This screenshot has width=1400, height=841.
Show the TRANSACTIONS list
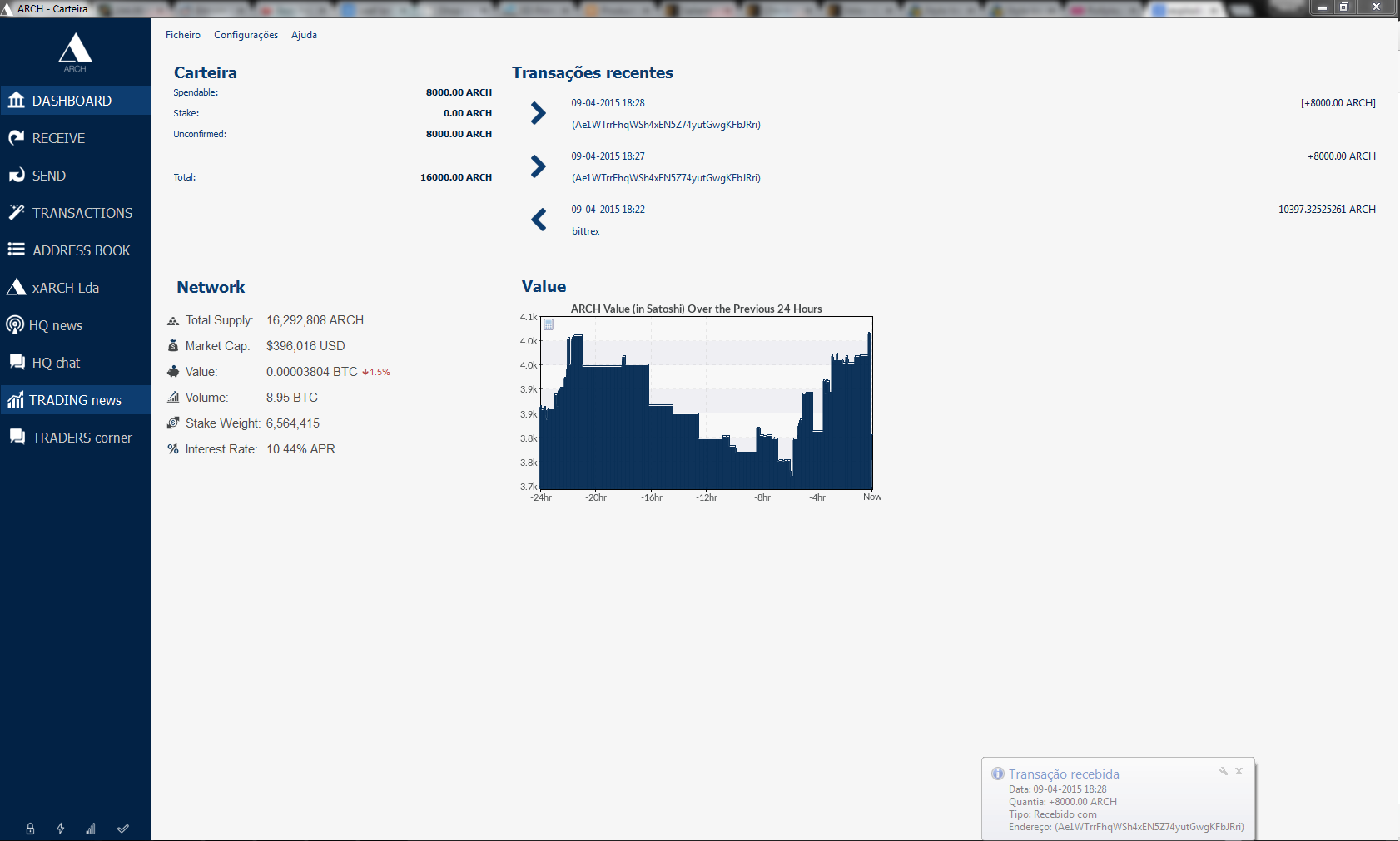pos(75,213)
